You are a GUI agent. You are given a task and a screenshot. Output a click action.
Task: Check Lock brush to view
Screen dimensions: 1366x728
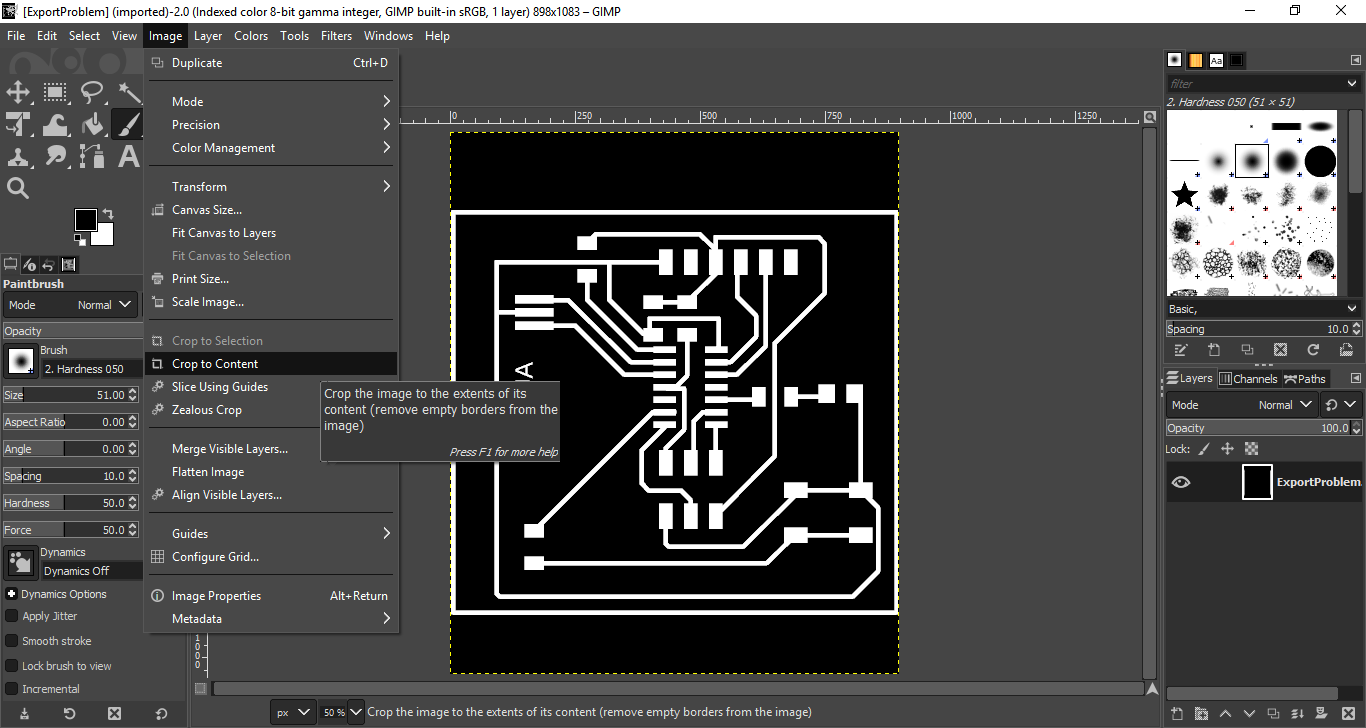point(12,666)
